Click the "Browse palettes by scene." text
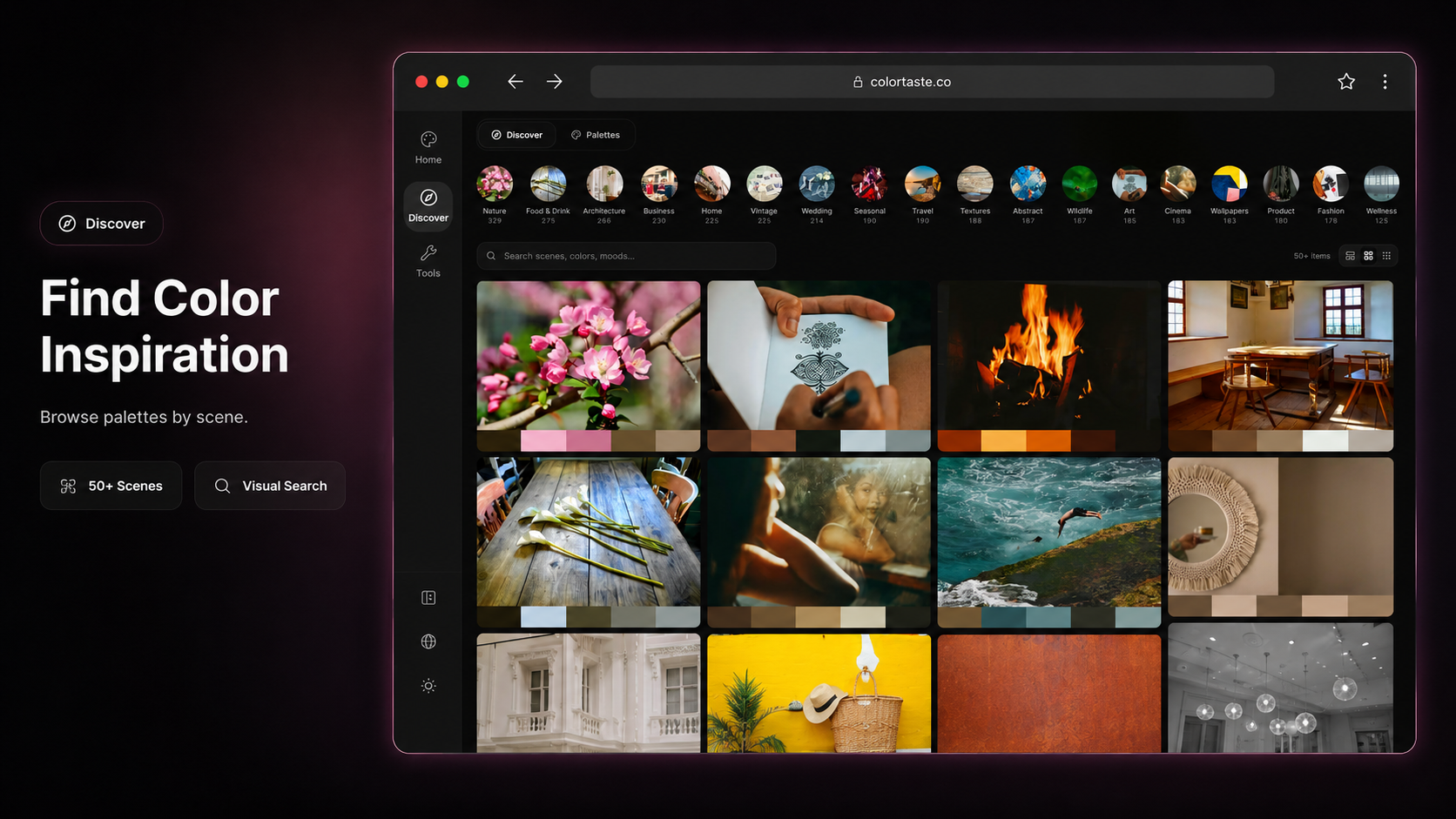This screenshot has width=1456, height=819. point(145,417)
